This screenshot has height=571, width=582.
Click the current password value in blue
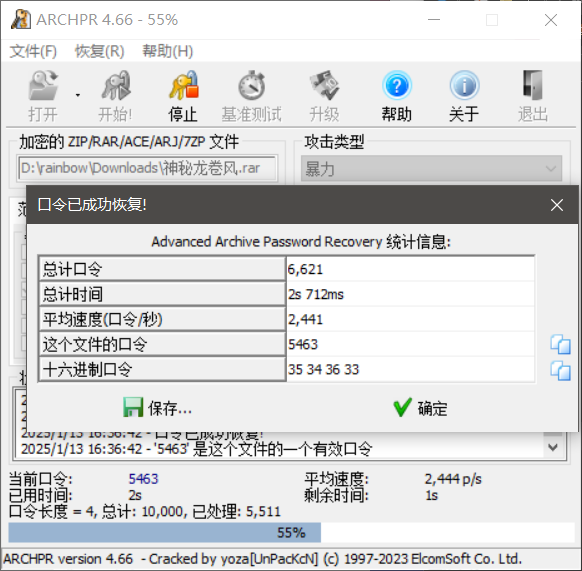(143, 479)
